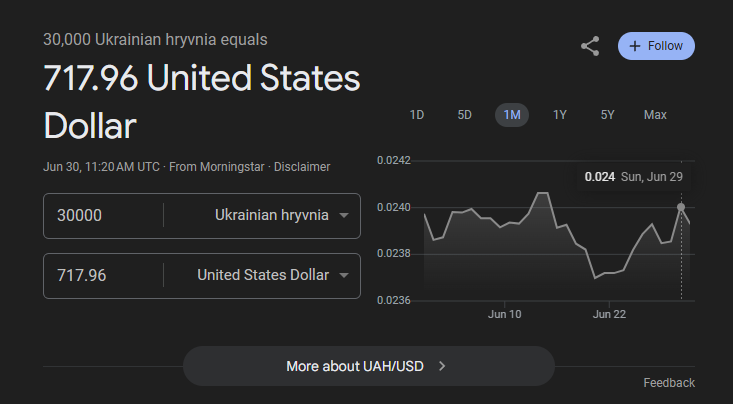Viewport: 733px width, 404px height.
Task: Click the share icon next to Follow
Action: click(x=590, y=46)
